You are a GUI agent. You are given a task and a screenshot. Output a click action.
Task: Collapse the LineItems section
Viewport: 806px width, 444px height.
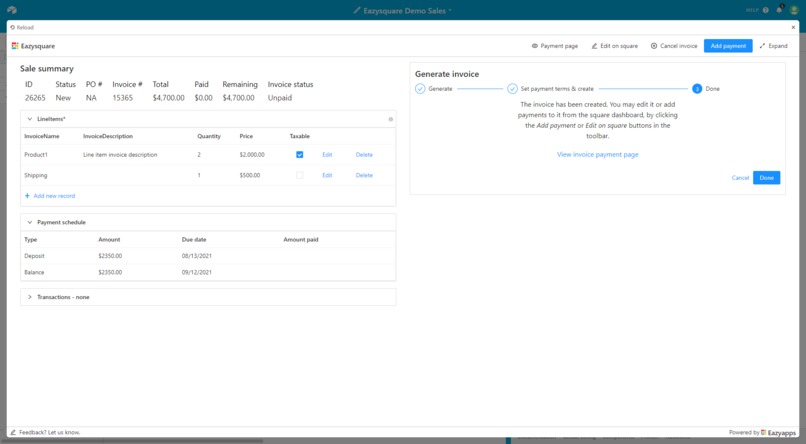click(x=29, y=119)
